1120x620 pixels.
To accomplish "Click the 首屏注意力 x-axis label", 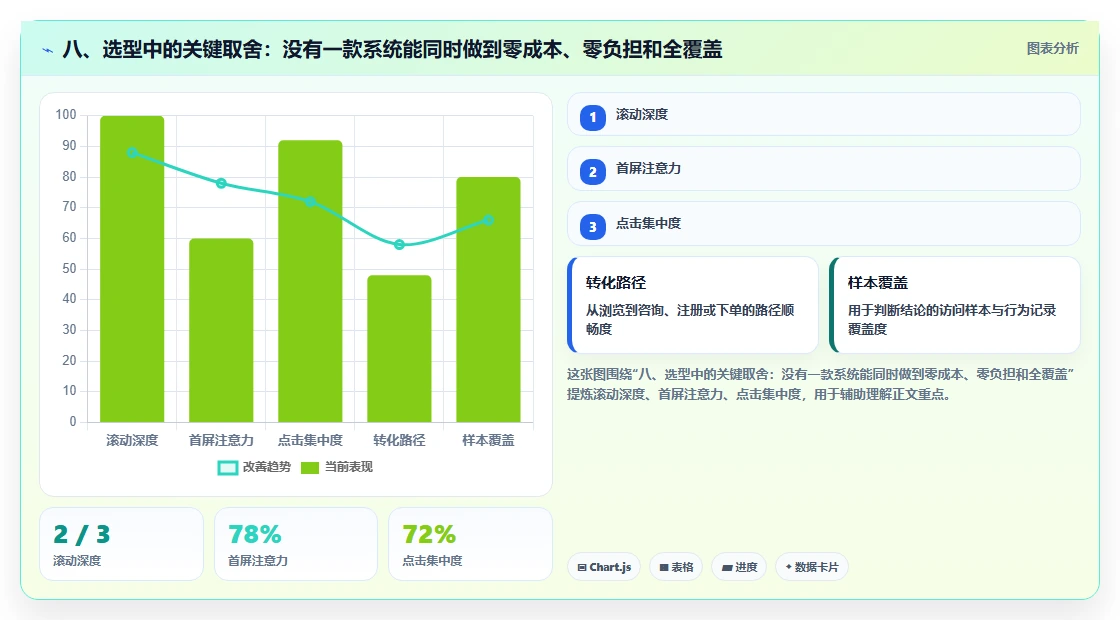I will 221,441.
